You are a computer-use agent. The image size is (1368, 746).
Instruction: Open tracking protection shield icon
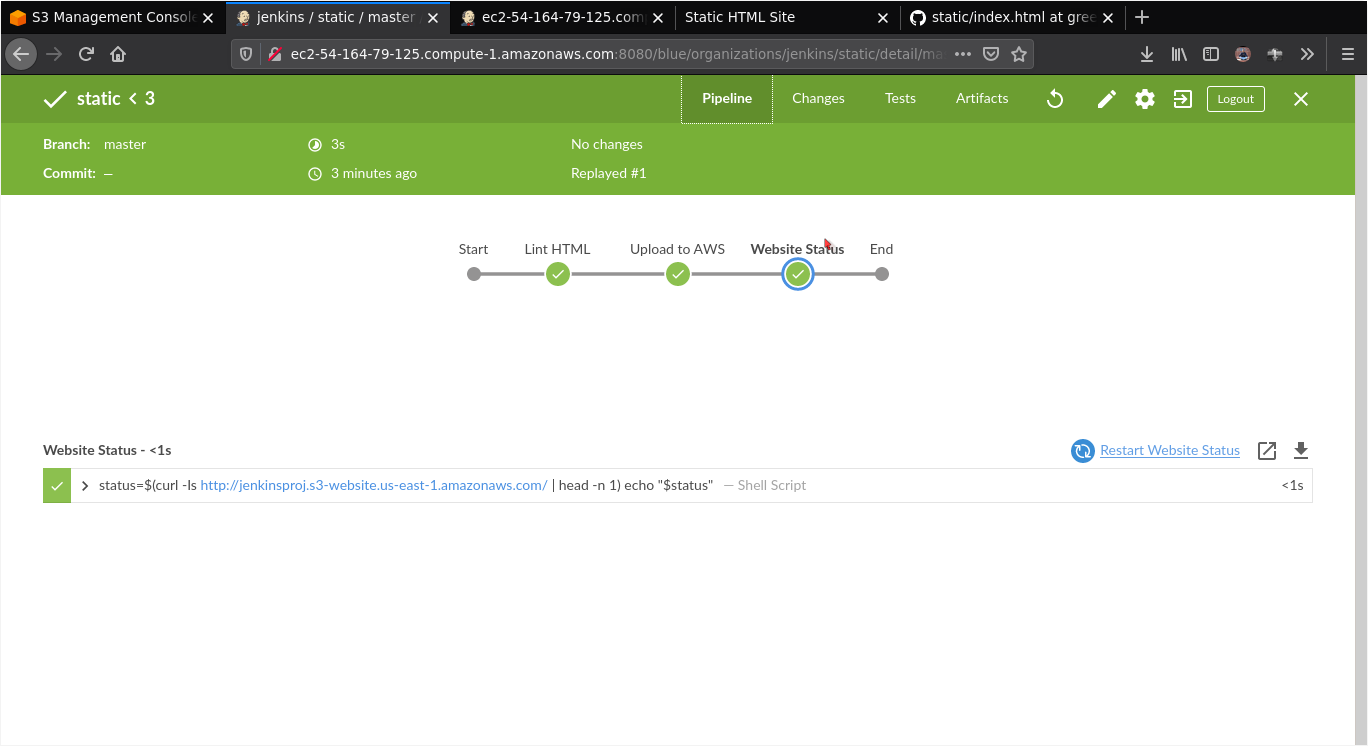point(246,54)
